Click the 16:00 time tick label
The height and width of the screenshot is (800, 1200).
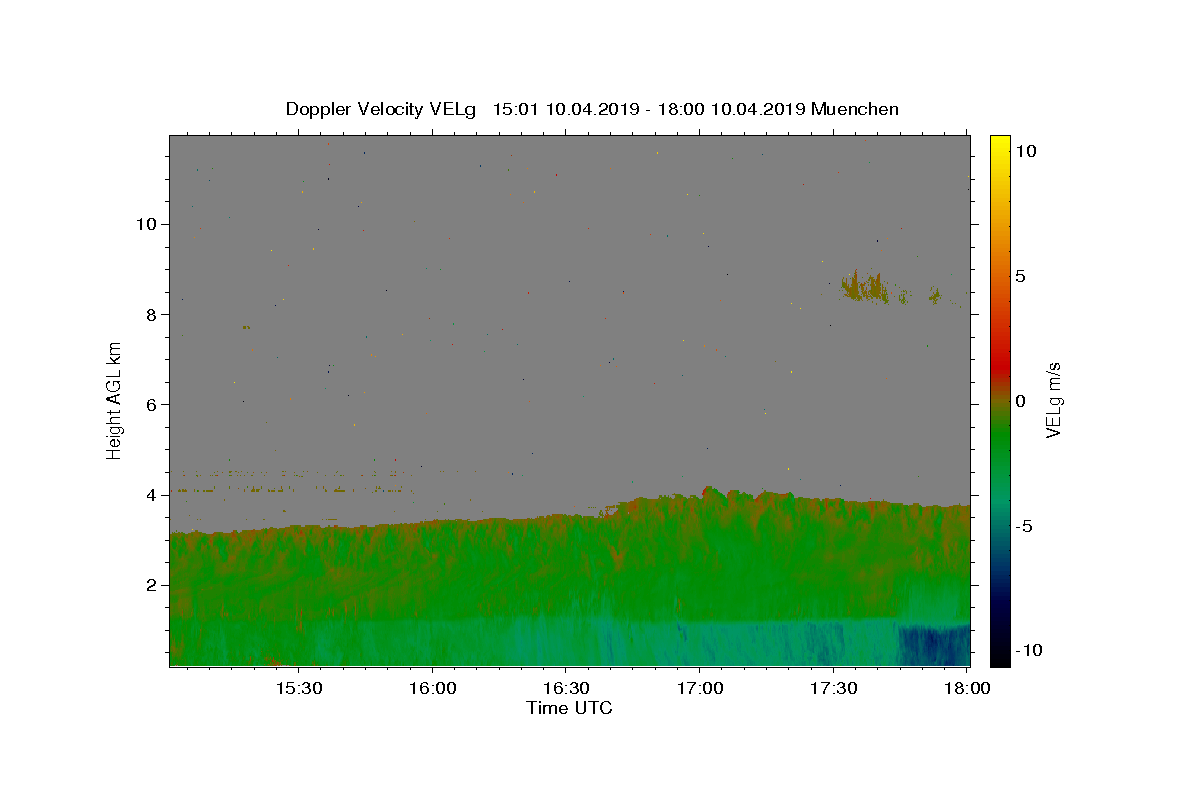(432, 689)
